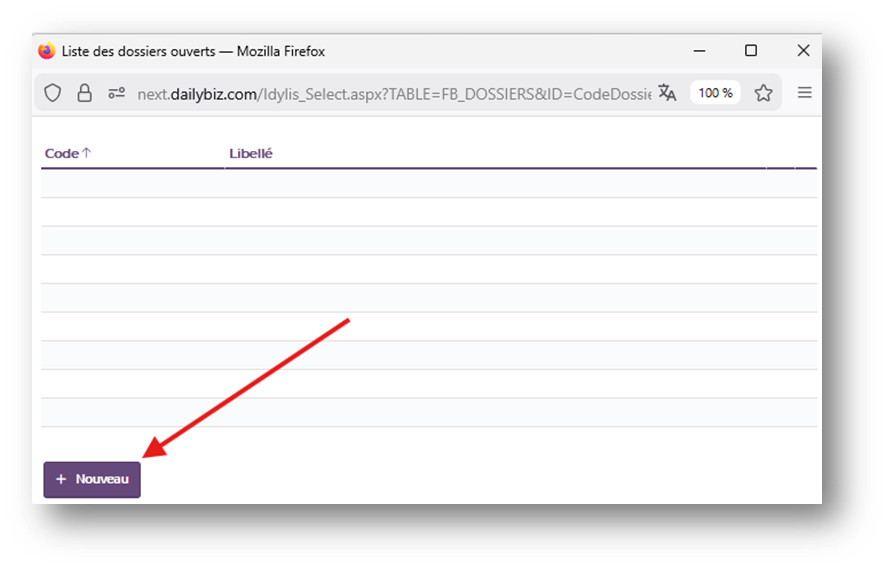The height and width of the screenshot is (569, 887).
Task: Maximize the Firefox popup window
Action: coord(751,51)
